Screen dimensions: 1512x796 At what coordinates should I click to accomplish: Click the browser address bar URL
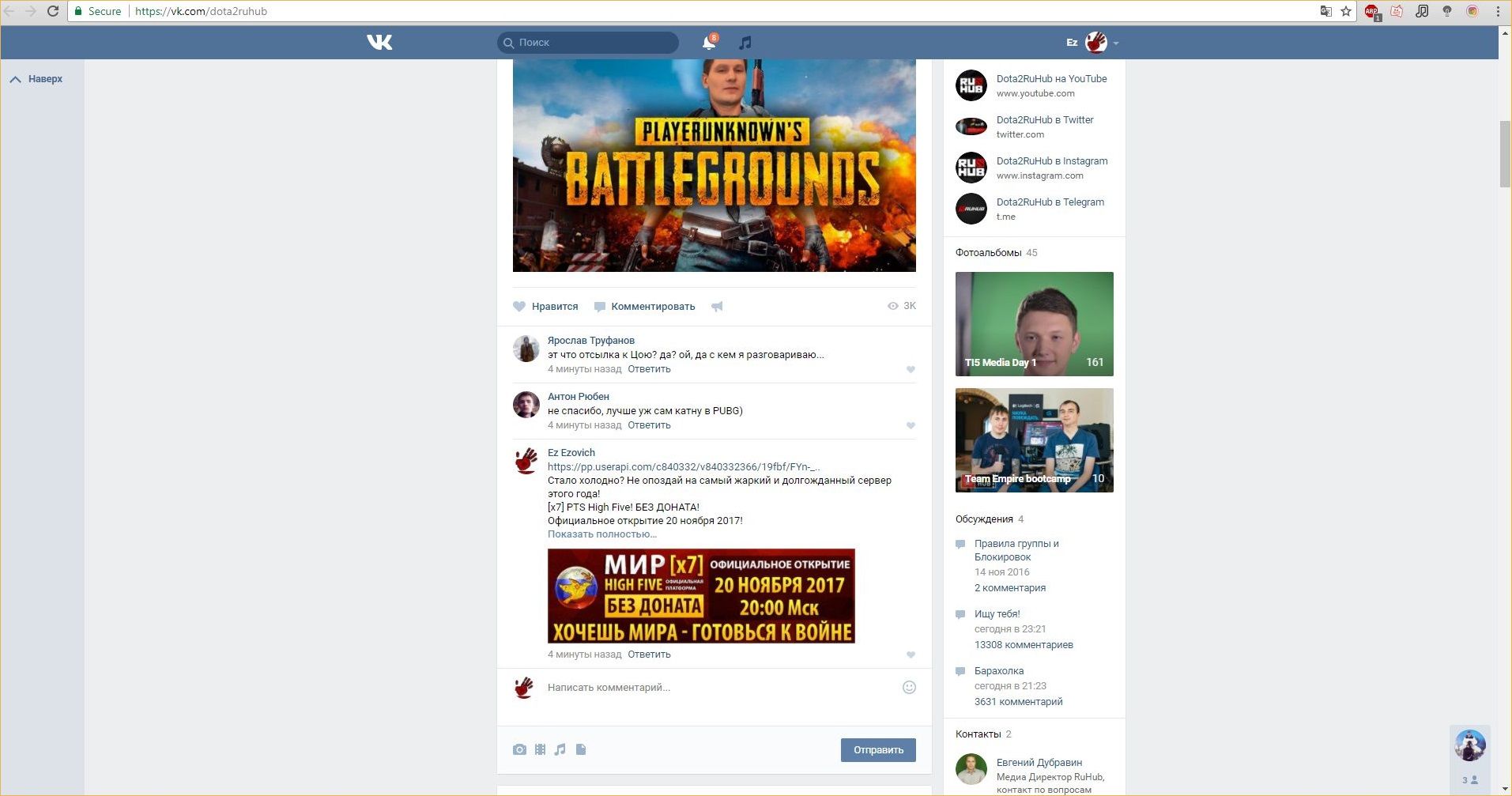pos(201,11)
